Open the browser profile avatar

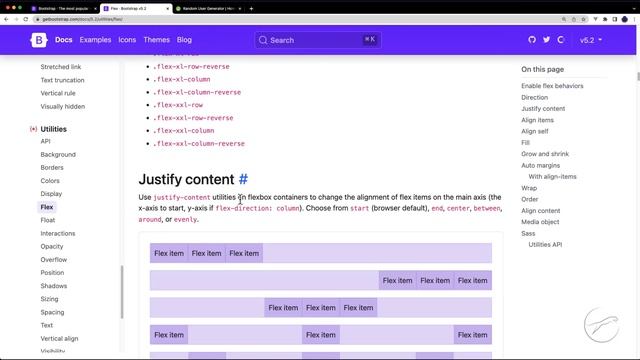coord(624,19)
